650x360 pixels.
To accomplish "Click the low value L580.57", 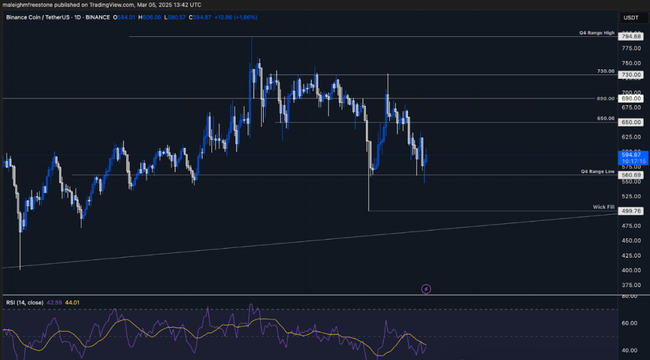I will [x=175, y=17].
